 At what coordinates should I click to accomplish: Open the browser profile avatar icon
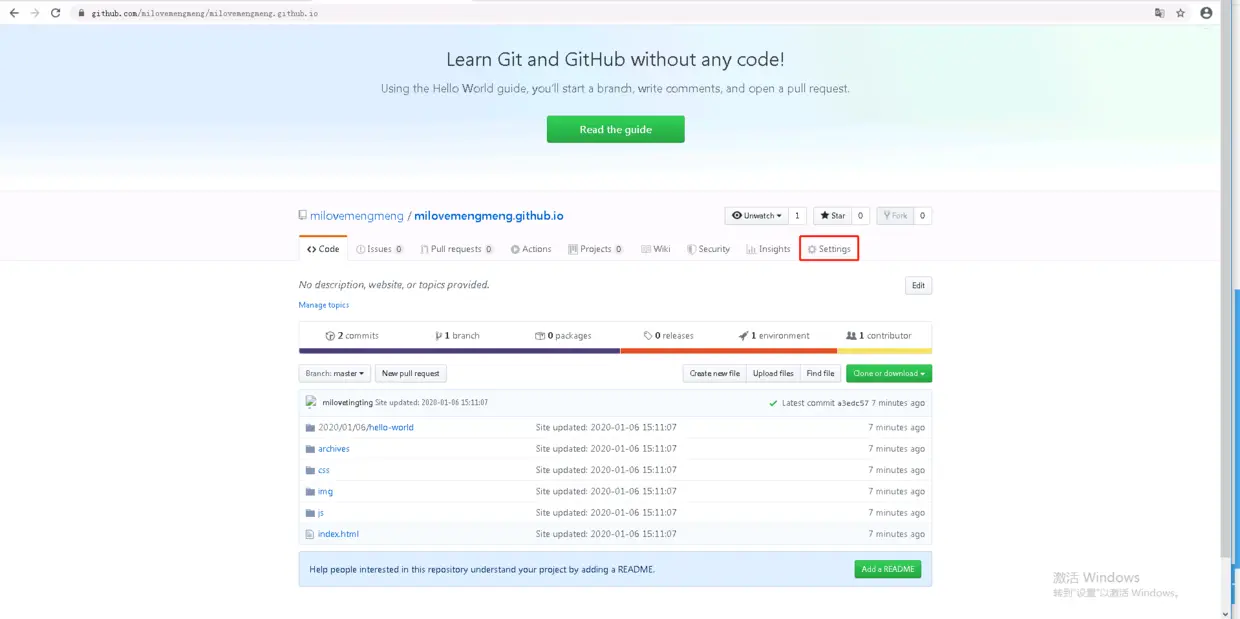1206,13
